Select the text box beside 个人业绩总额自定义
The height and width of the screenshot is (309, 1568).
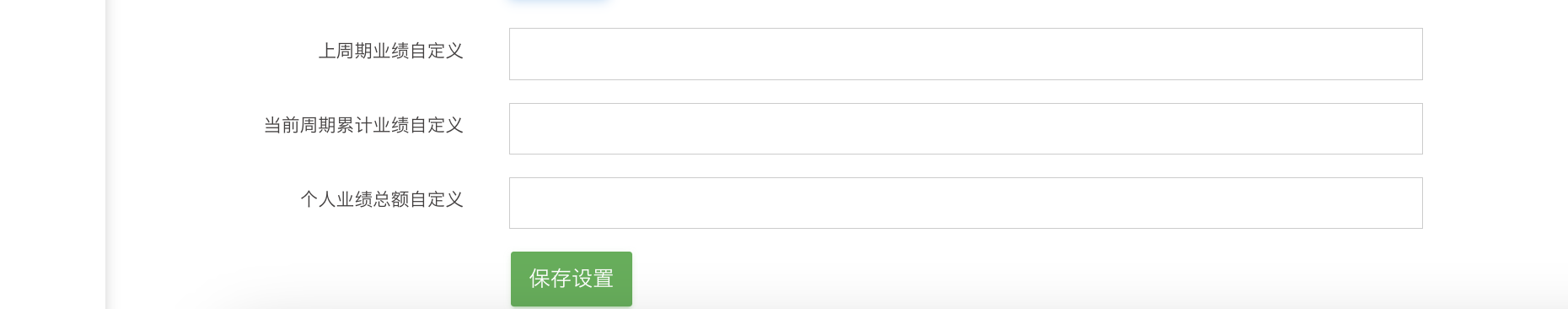[x=965, y=203]
